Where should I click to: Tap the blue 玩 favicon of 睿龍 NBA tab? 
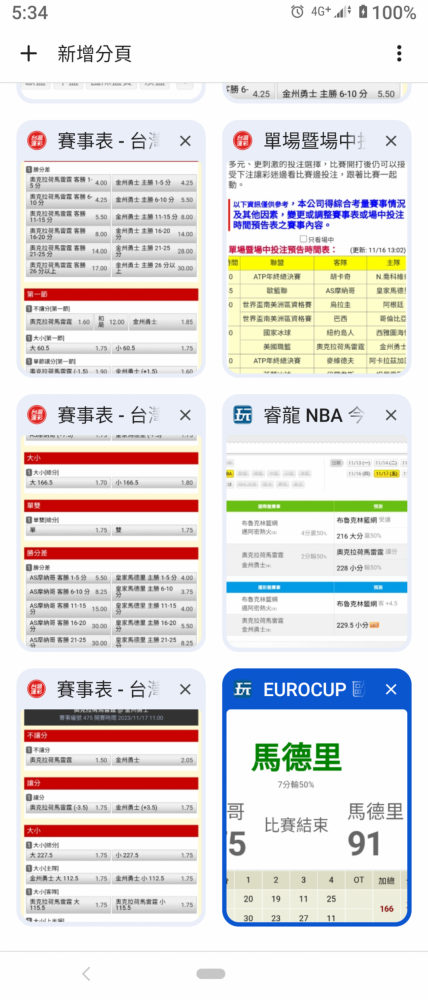point(243,415)
